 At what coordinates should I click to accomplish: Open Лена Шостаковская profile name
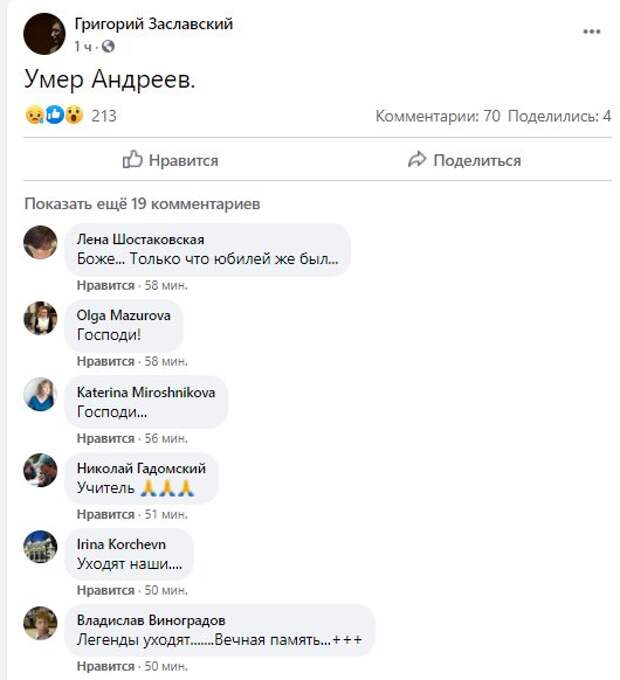pos(140,239)
